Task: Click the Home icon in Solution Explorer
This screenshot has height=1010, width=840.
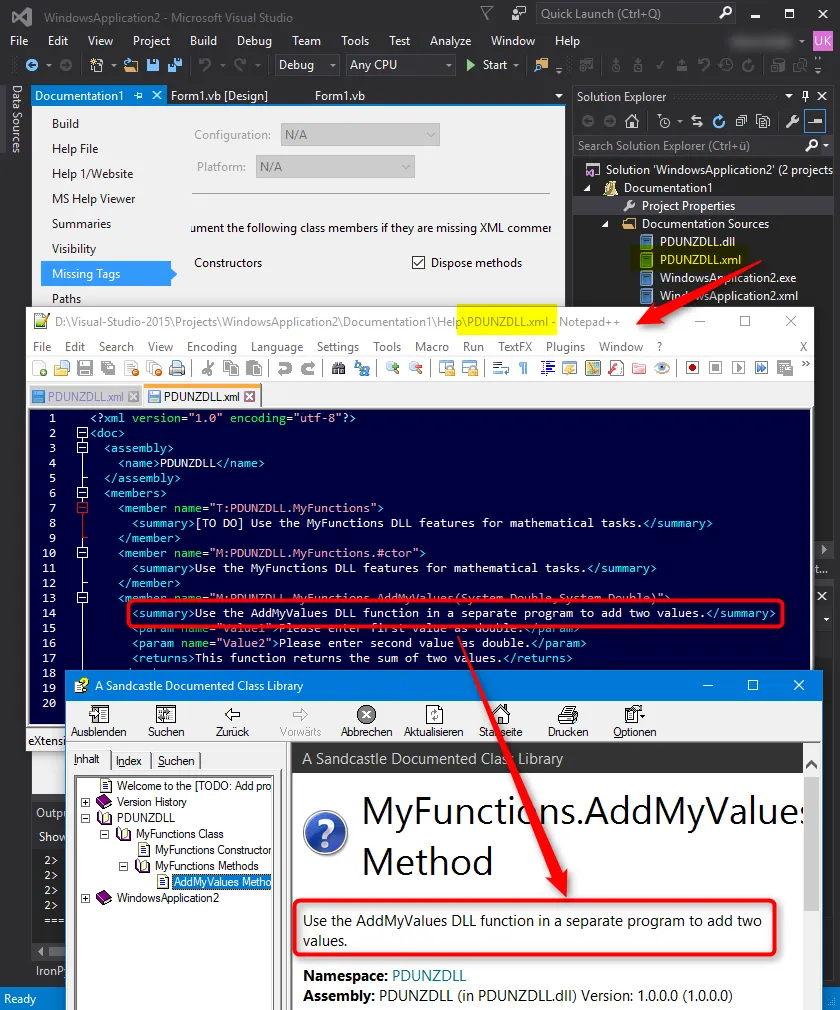Action: pyautogui.click(x=632, y=121)
